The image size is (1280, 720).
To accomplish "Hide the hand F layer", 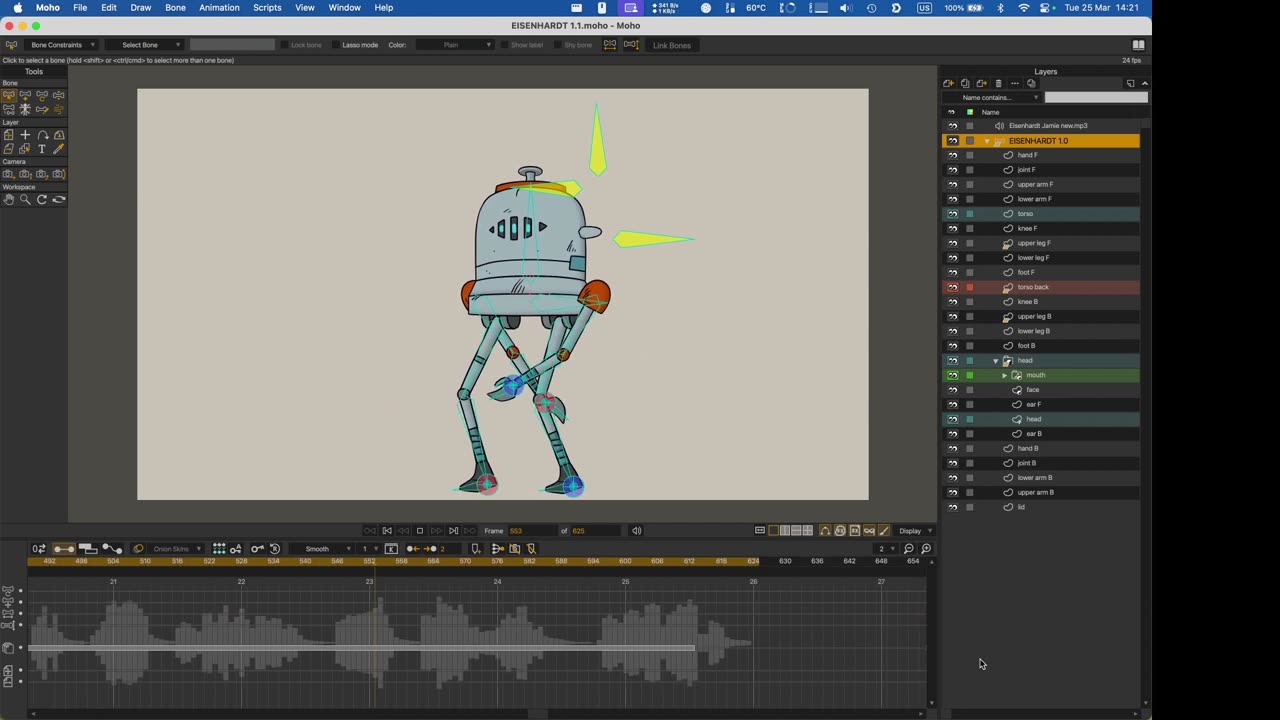I will coord(952,155).
